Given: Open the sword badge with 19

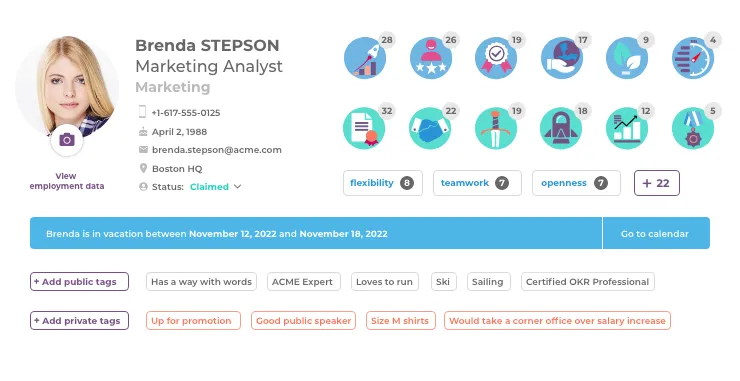Looking at the screenshot, I should (x=496, y=128).
